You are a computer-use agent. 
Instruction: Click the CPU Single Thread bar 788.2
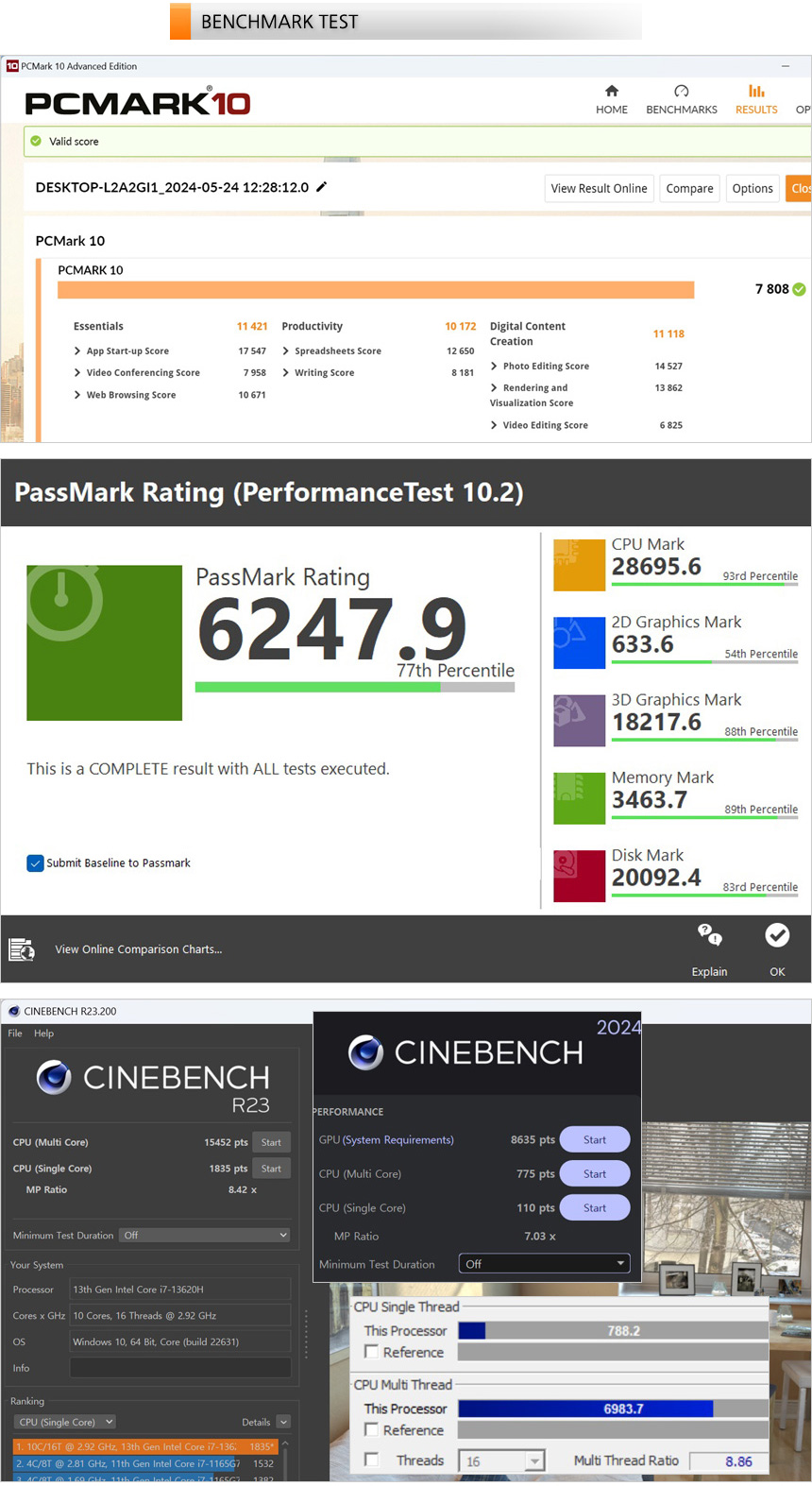tap(613, 1330)
